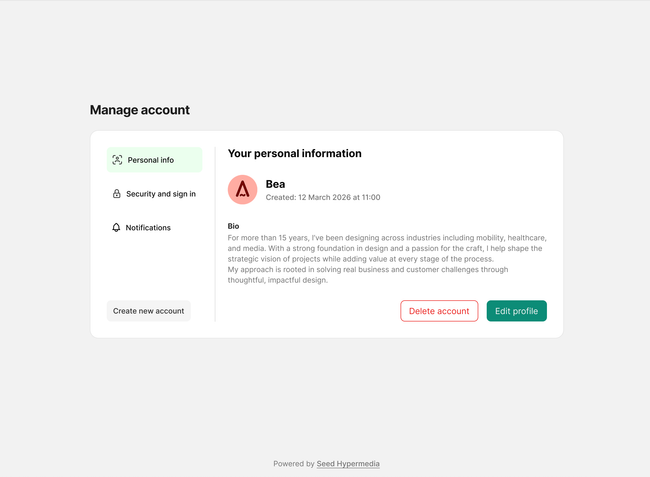Click the account created date text
Screen dimensions: 650x477
point(323,198)
